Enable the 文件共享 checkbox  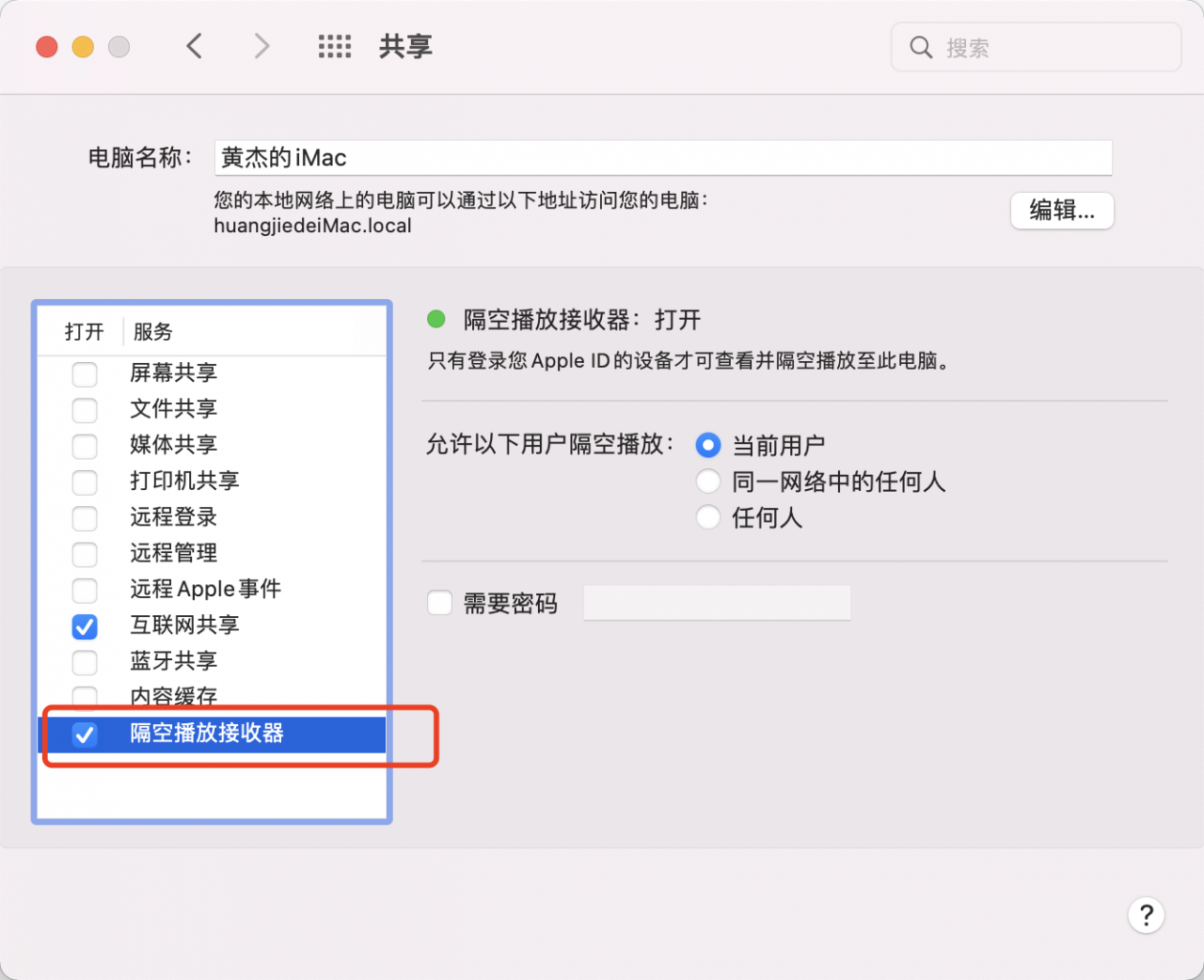(x=85, y=410)
